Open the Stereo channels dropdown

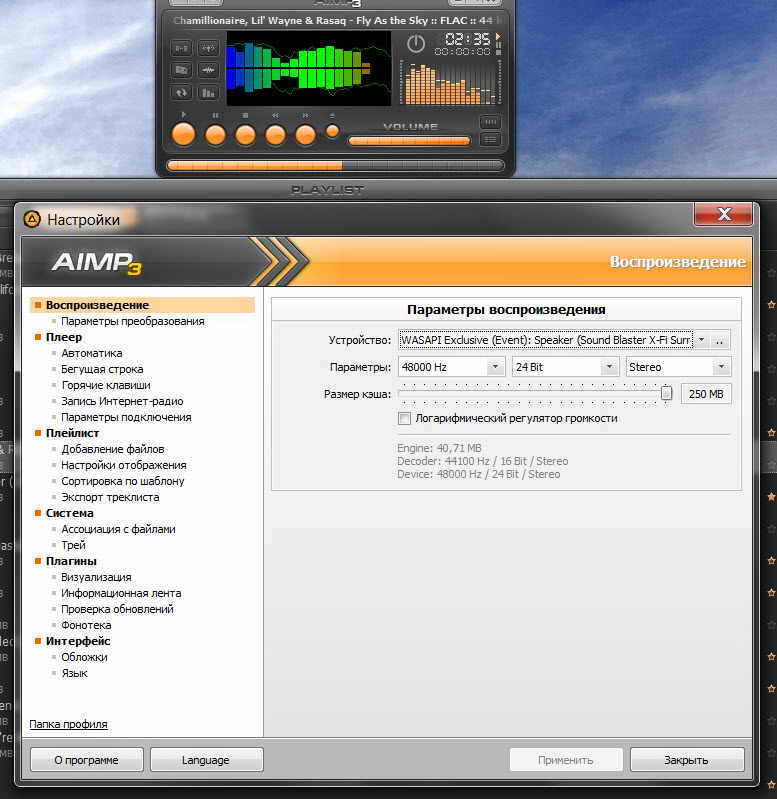click(x=721, y=367)
